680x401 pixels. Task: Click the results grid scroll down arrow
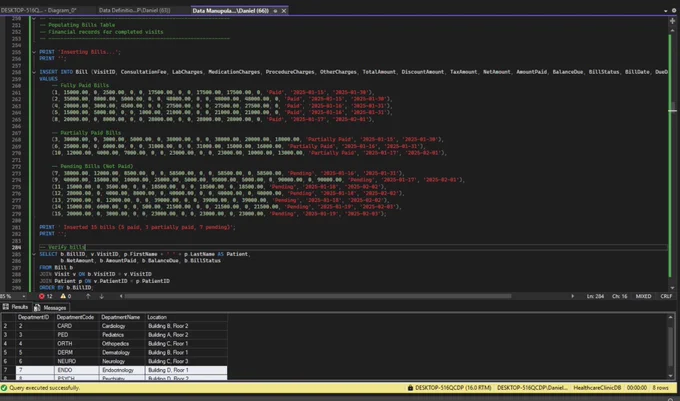point(671,376)
